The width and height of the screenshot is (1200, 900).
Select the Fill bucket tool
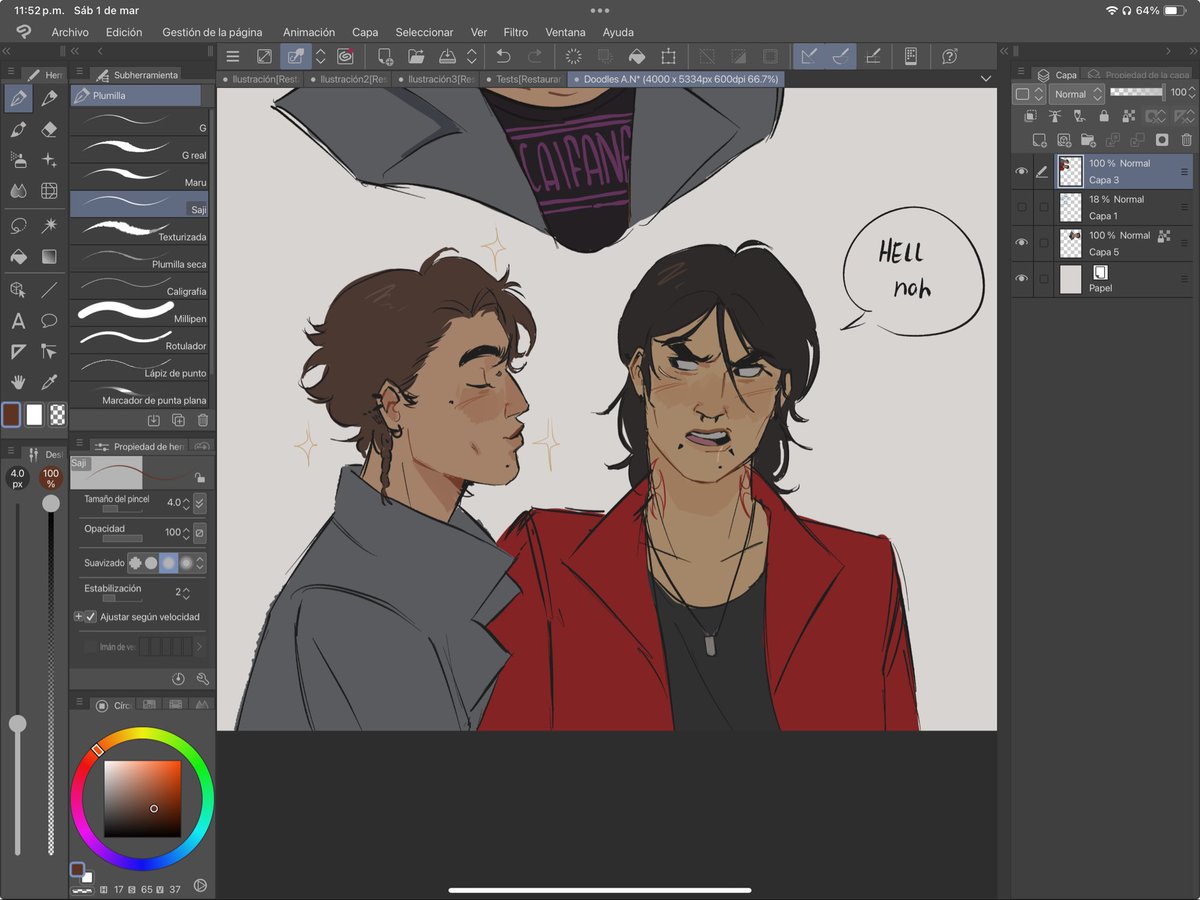18,257
